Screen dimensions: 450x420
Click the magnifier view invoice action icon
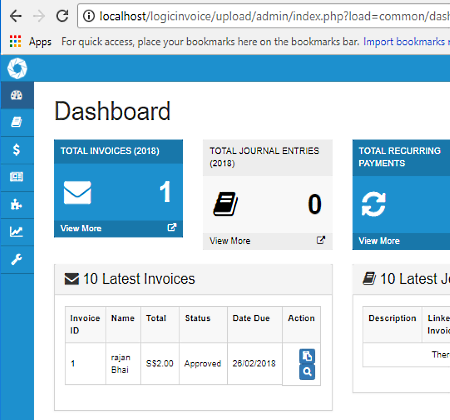[307, 372]
